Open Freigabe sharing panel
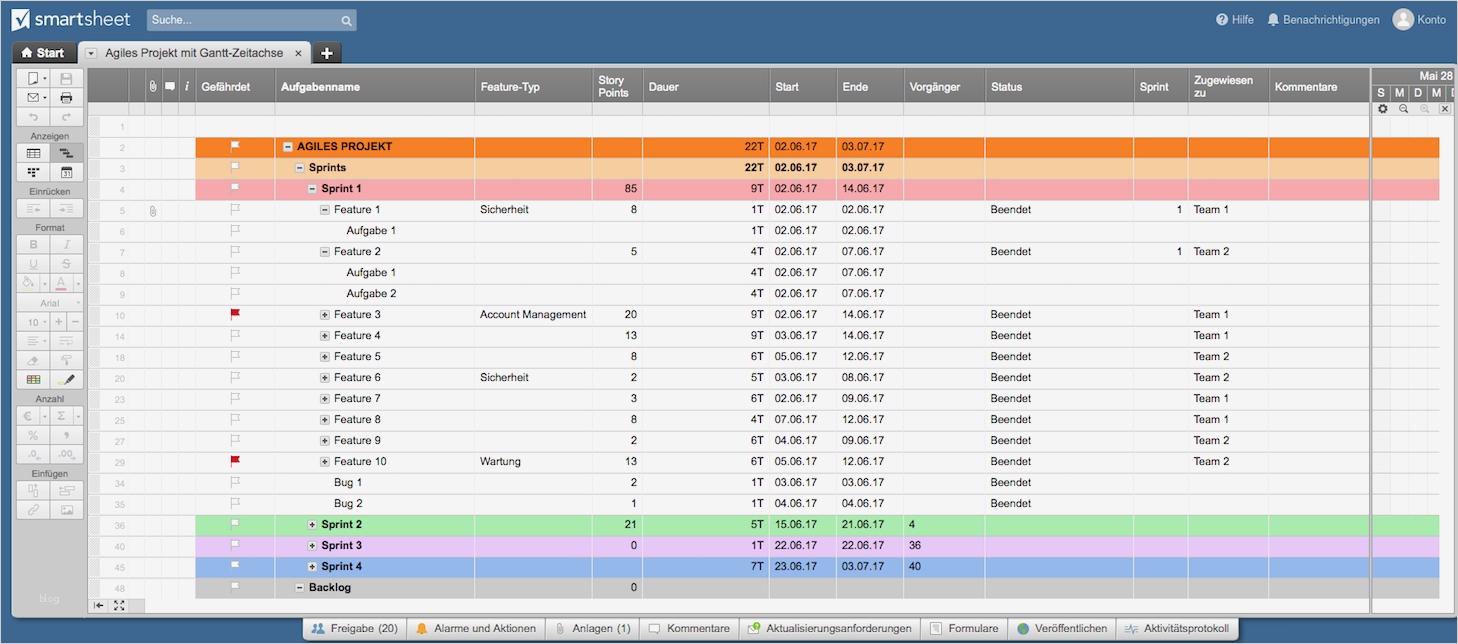The image size is (1458, 644). [355, 628]
